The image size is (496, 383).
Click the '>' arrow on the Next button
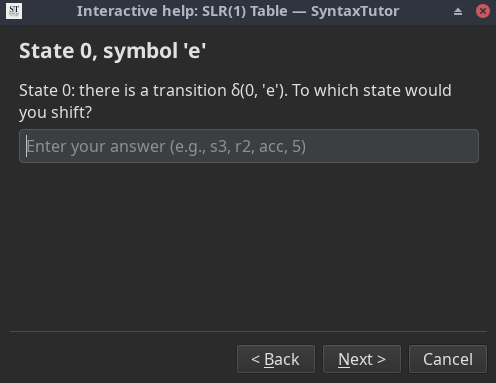381,359
